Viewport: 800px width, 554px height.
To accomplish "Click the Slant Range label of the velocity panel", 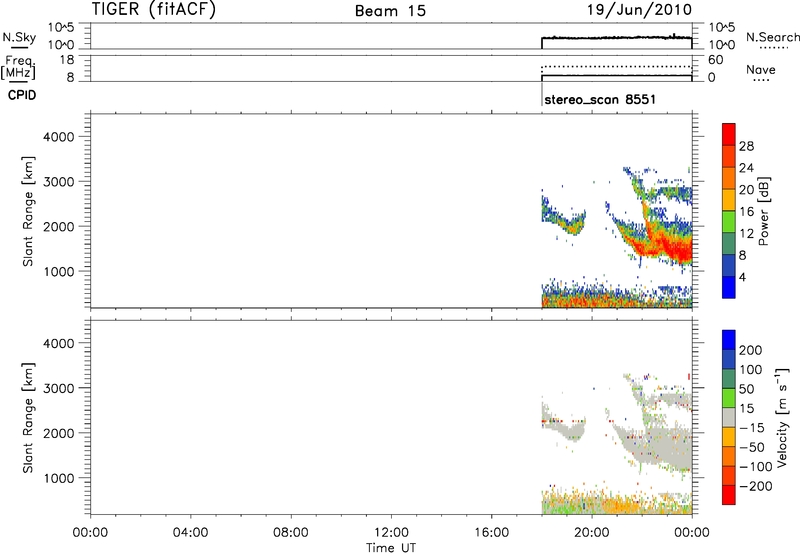I will [x=28, y=418].
